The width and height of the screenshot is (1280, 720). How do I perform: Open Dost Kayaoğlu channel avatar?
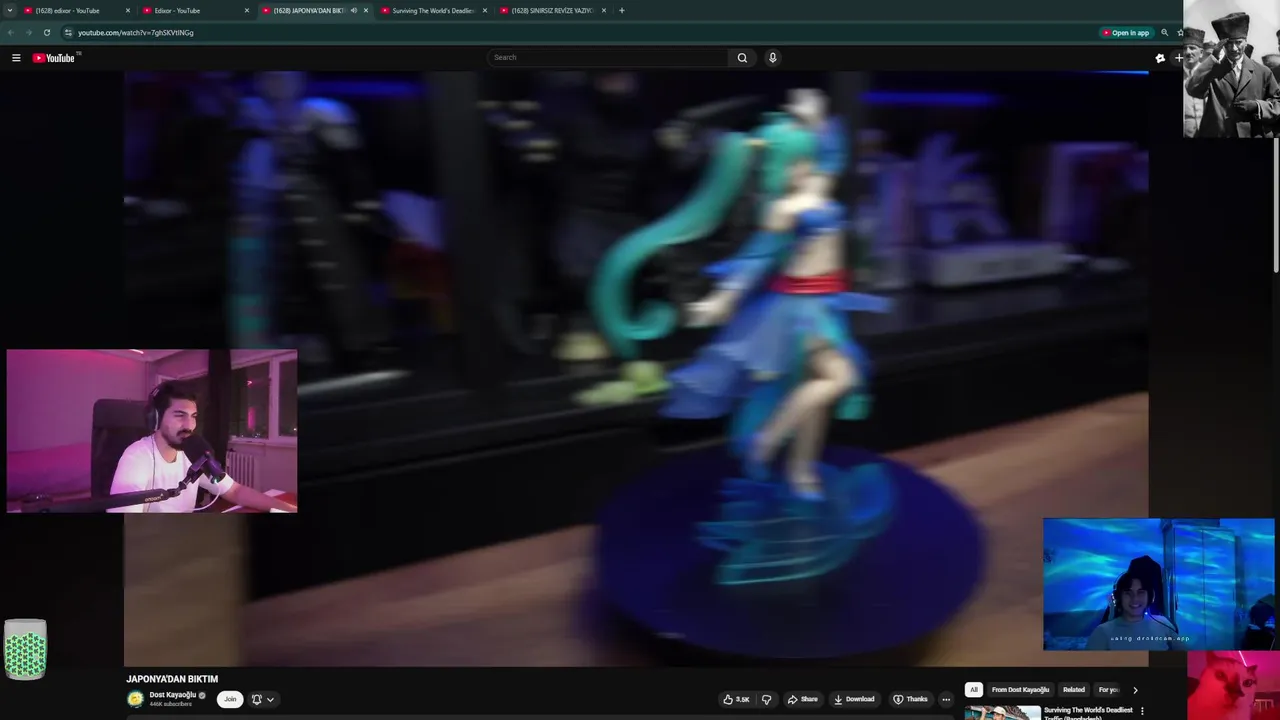pos(135,699)
